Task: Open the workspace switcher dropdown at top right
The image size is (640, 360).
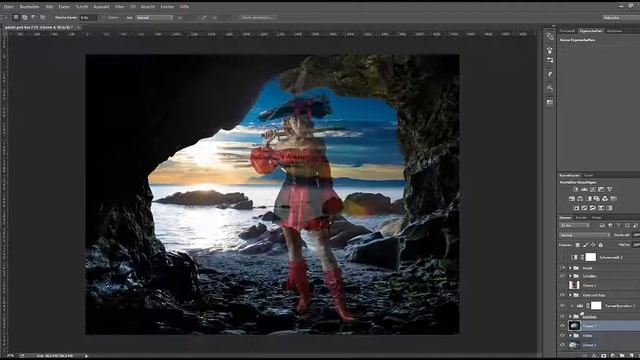Action: point(621,18)
